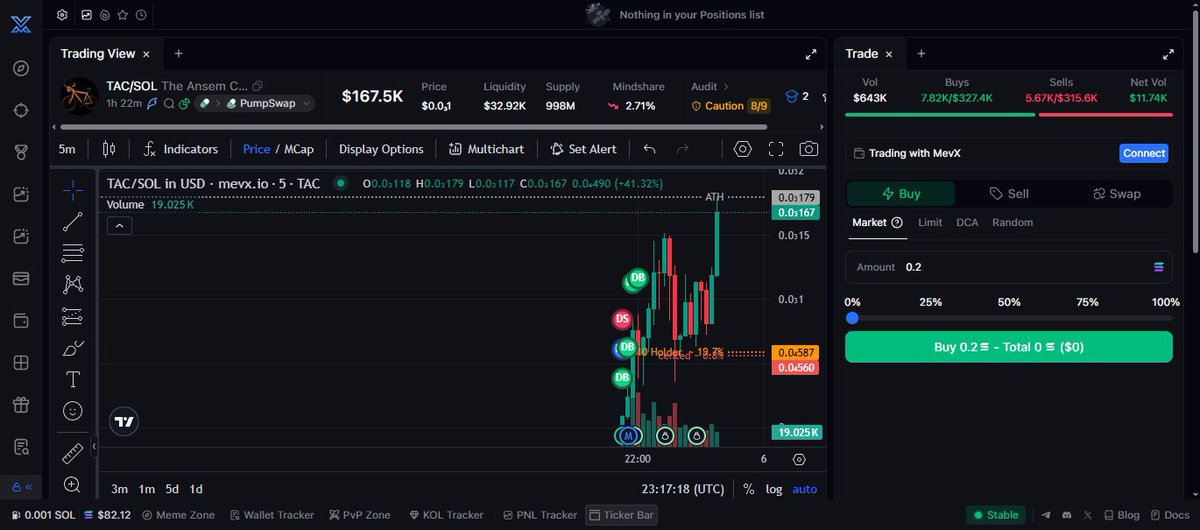
Task: Click the amount percentage slider handle
Action: [x=852, y=318]
